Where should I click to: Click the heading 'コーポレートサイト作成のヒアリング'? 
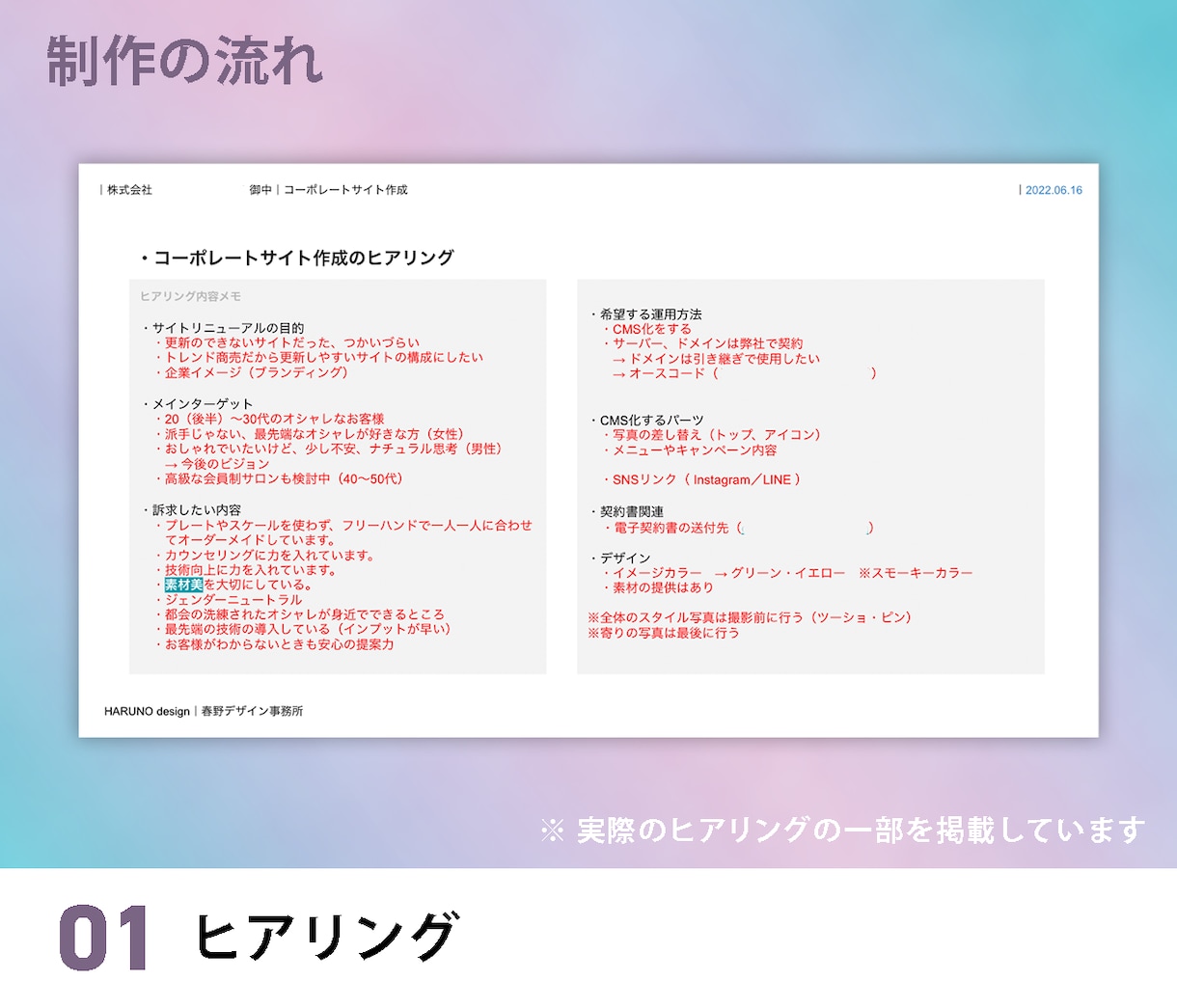[303, 258]
